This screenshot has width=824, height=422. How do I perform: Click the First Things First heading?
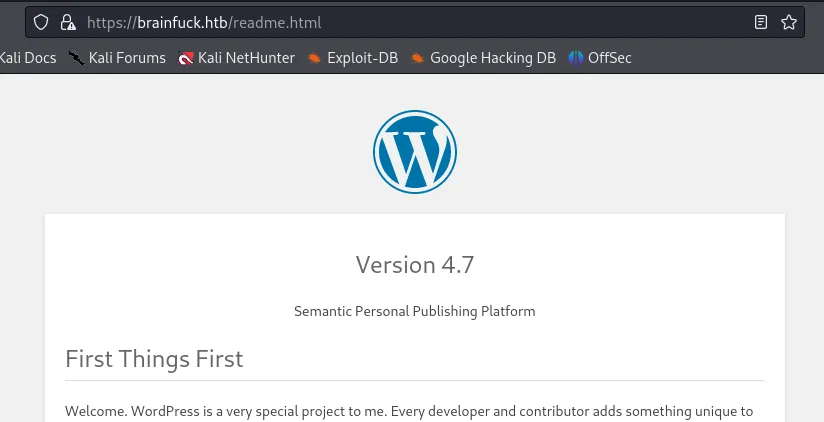click(x=154, y=359)
